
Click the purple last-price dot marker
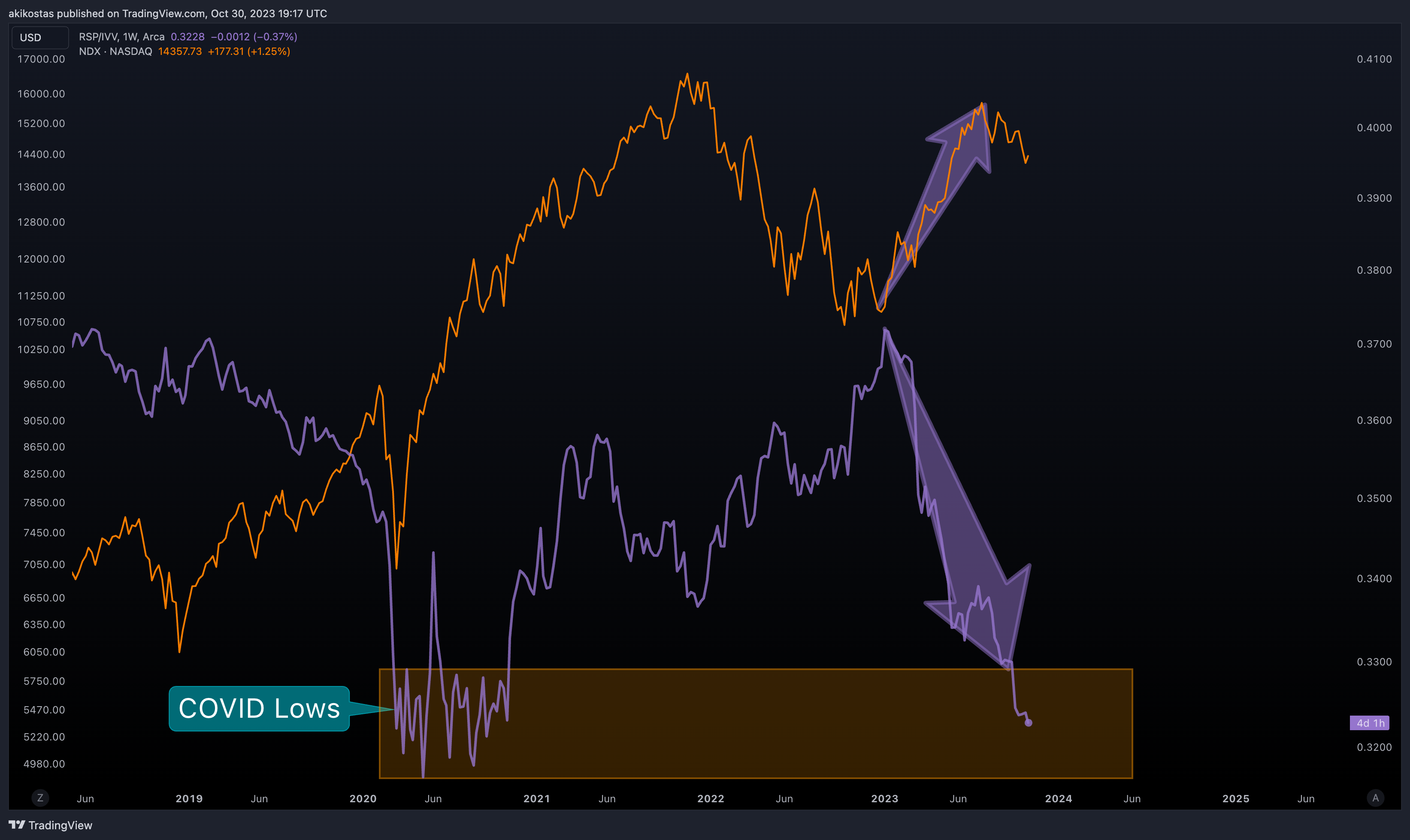point(1029,723)
